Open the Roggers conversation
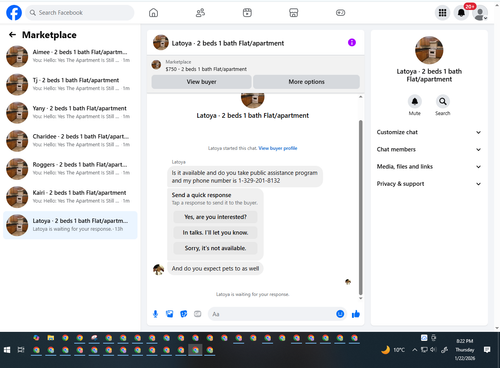This screenshot has height=368, width=500. (x=70, y=169)
